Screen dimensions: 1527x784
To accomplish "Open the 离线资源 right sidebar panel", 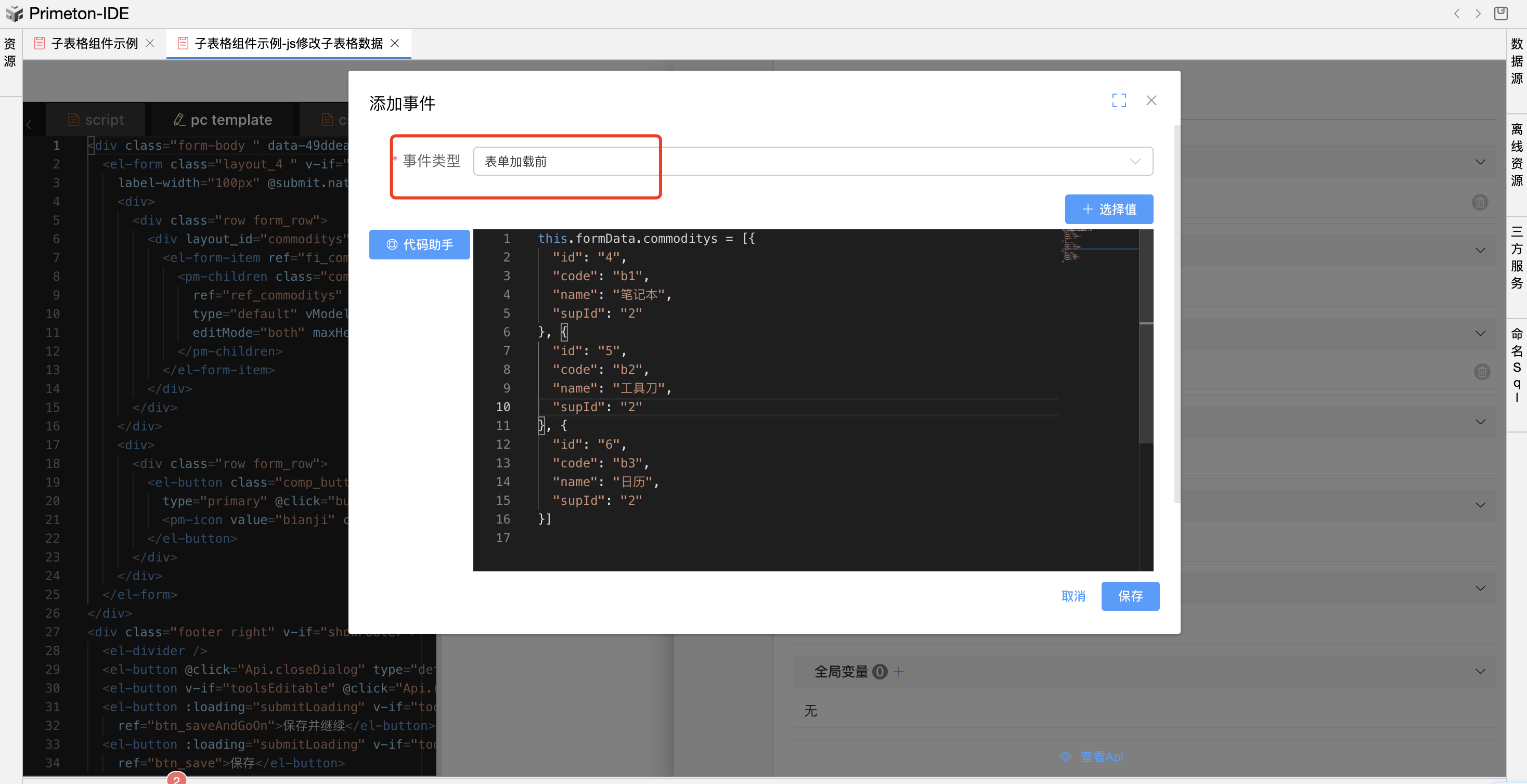I will [1516, 155].
